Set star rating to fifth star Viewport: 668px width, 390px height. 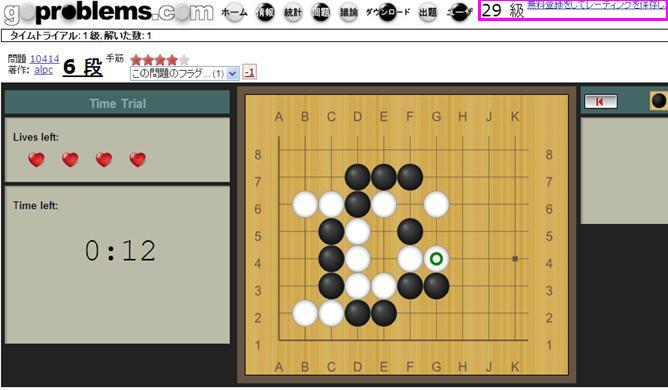pyautogui.click(x=184, y=60)
